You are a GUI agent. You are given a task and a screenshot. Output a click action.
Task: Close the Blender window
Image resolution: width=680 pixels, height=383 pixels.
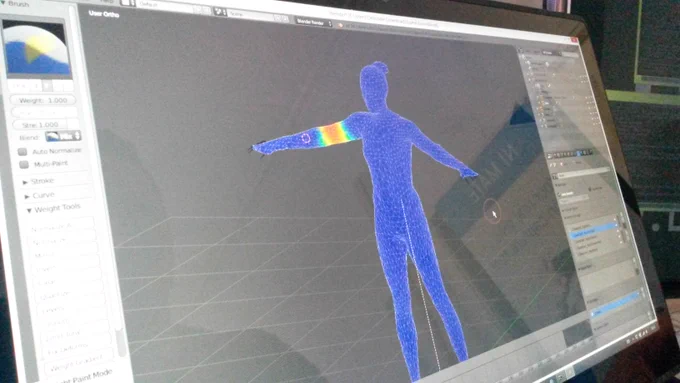pyautogui.click(x=575, y=40)
